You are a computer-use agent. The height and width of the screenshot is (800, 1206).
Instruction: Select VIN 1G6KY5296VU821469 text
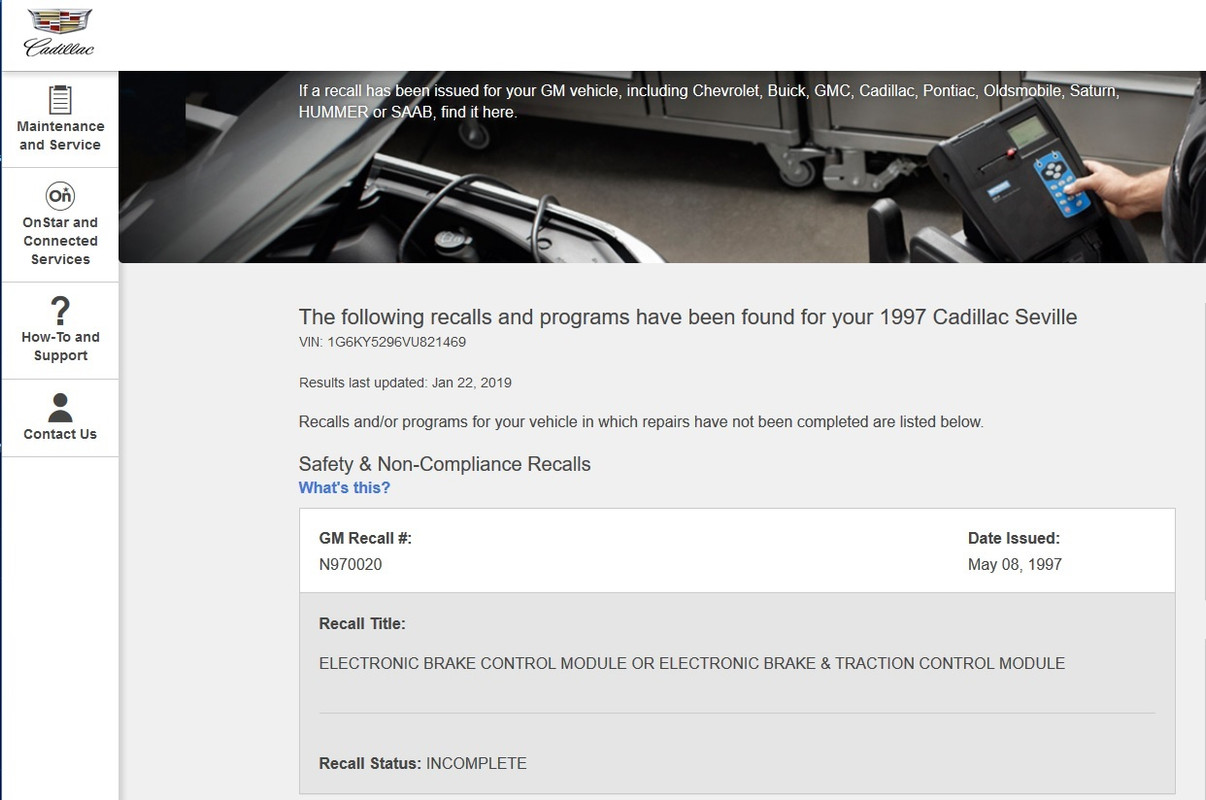[x=382, y=342]
